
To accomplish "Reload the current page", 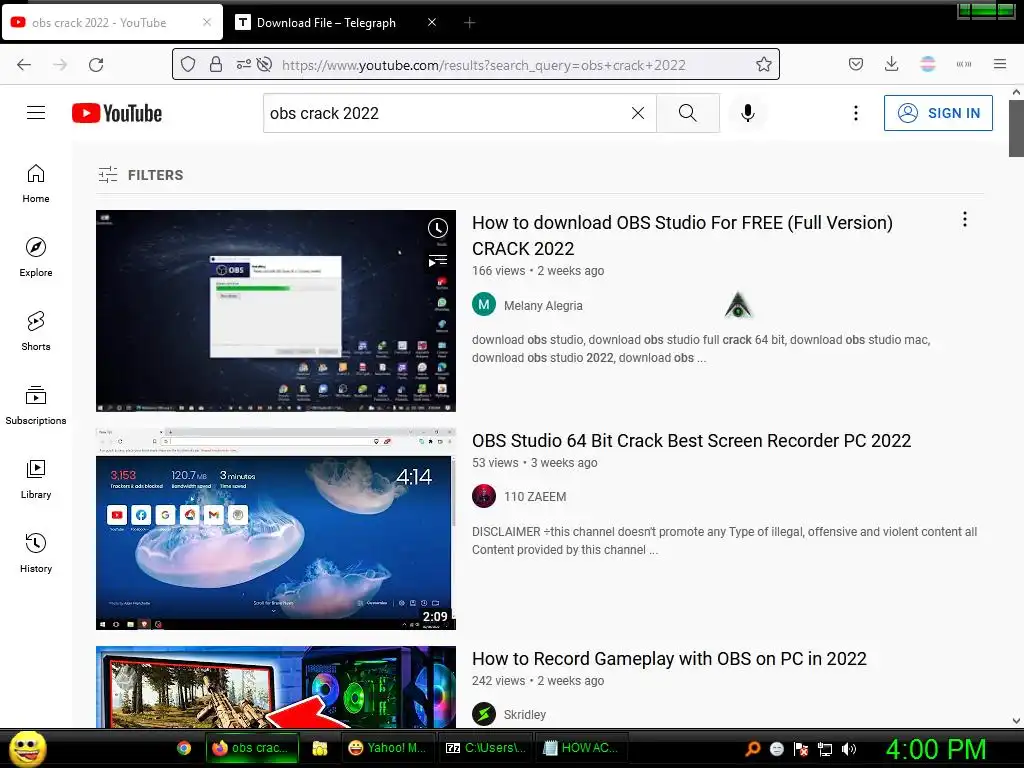I will point(96,65).
